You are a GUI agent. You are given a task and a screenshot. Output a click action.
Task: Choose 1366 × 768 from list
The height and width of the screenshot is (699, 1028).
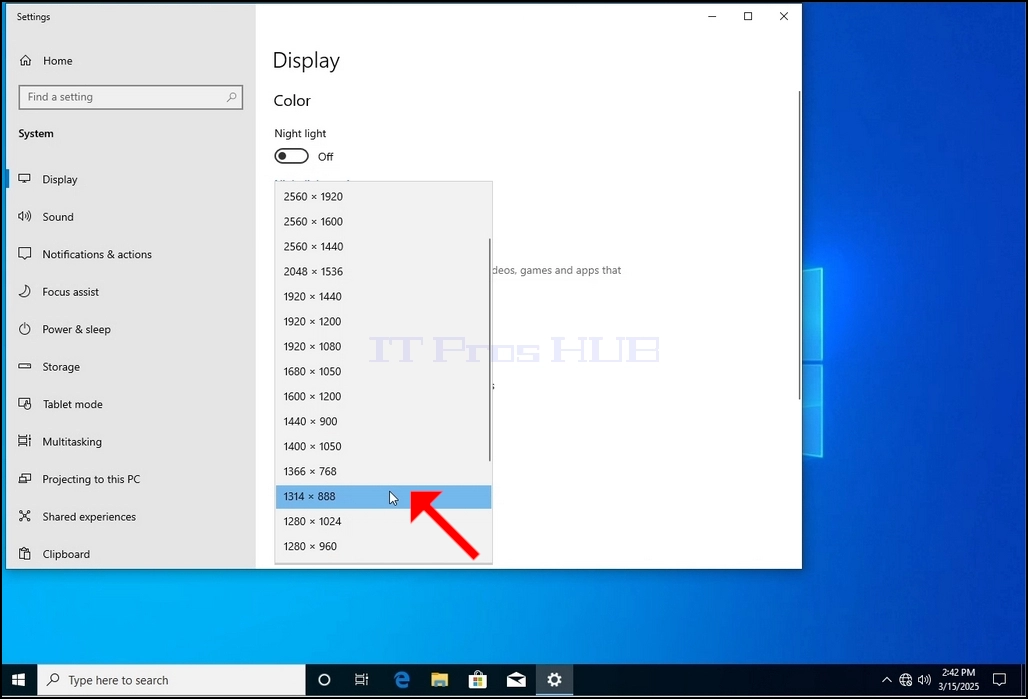click(384, 471)
